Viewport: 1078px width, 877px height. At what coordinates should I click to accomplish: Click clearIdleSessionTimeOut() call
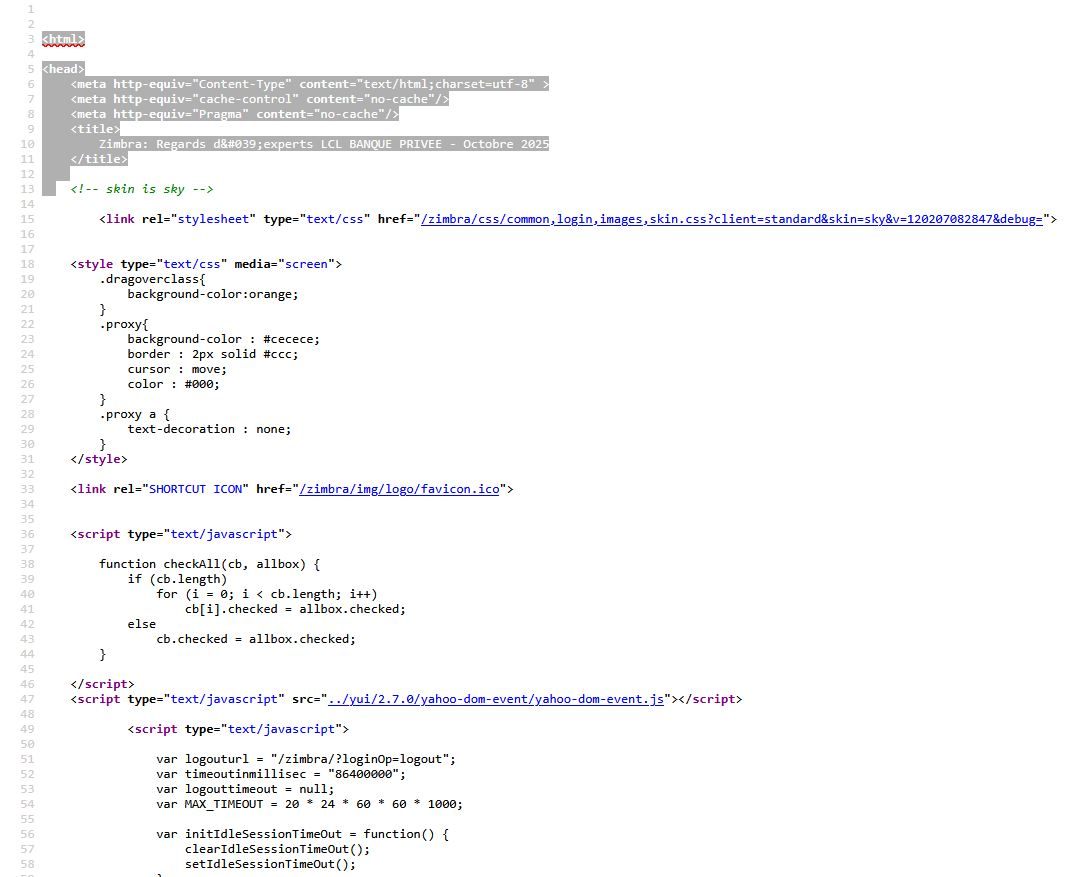click(277, 850)
